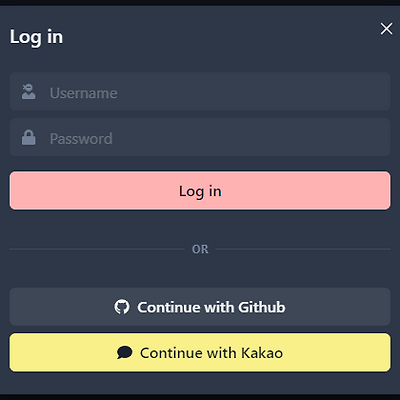Click the Kakao speech bubble icon

tap(125, 352)
